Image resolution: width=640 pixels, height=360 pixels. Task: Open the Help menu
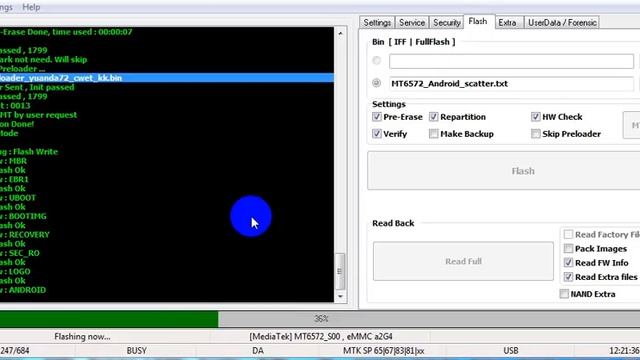pyautogui.click(x=31, y=7)
